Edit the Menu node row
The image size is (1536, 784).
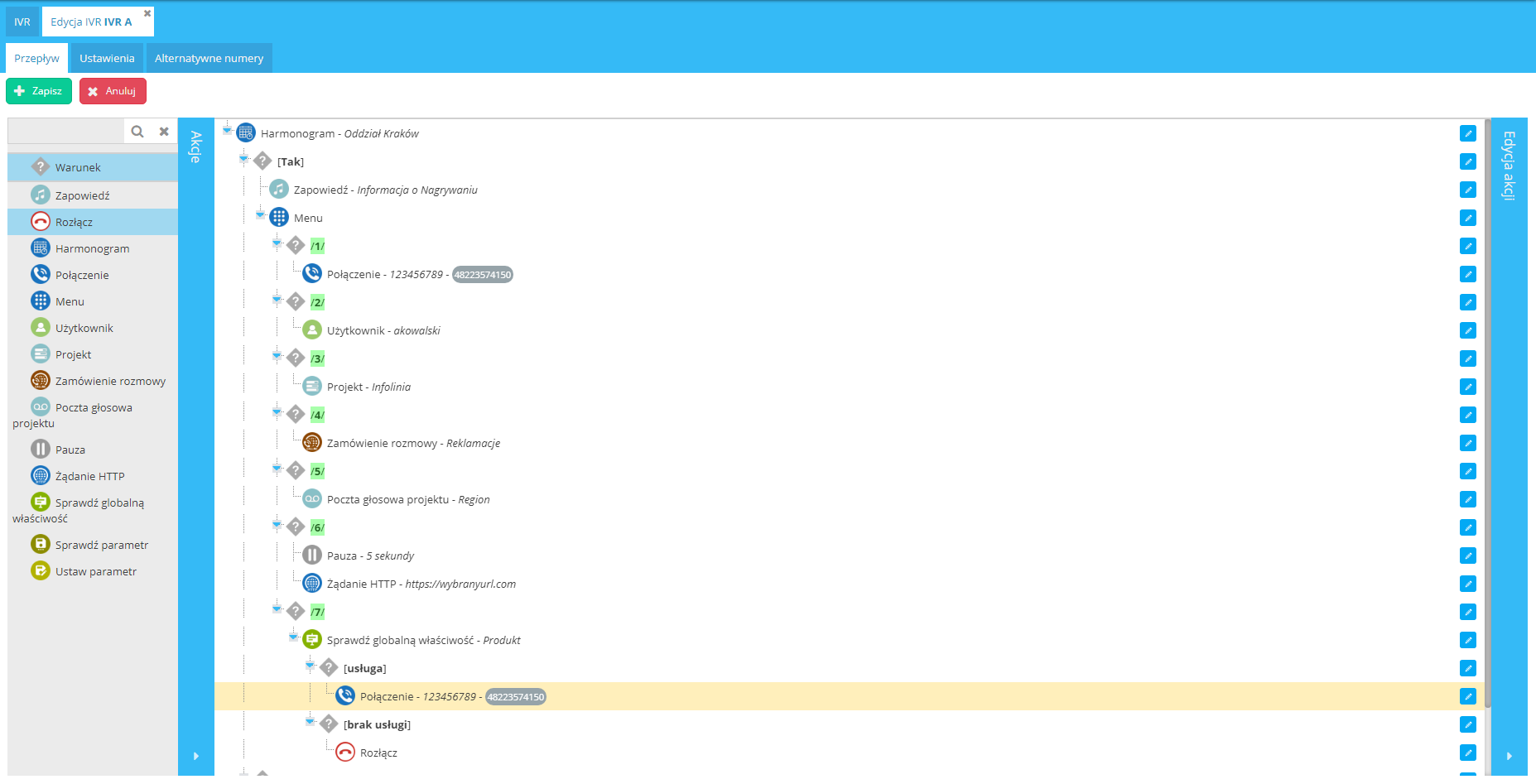tap(1468, 218)
